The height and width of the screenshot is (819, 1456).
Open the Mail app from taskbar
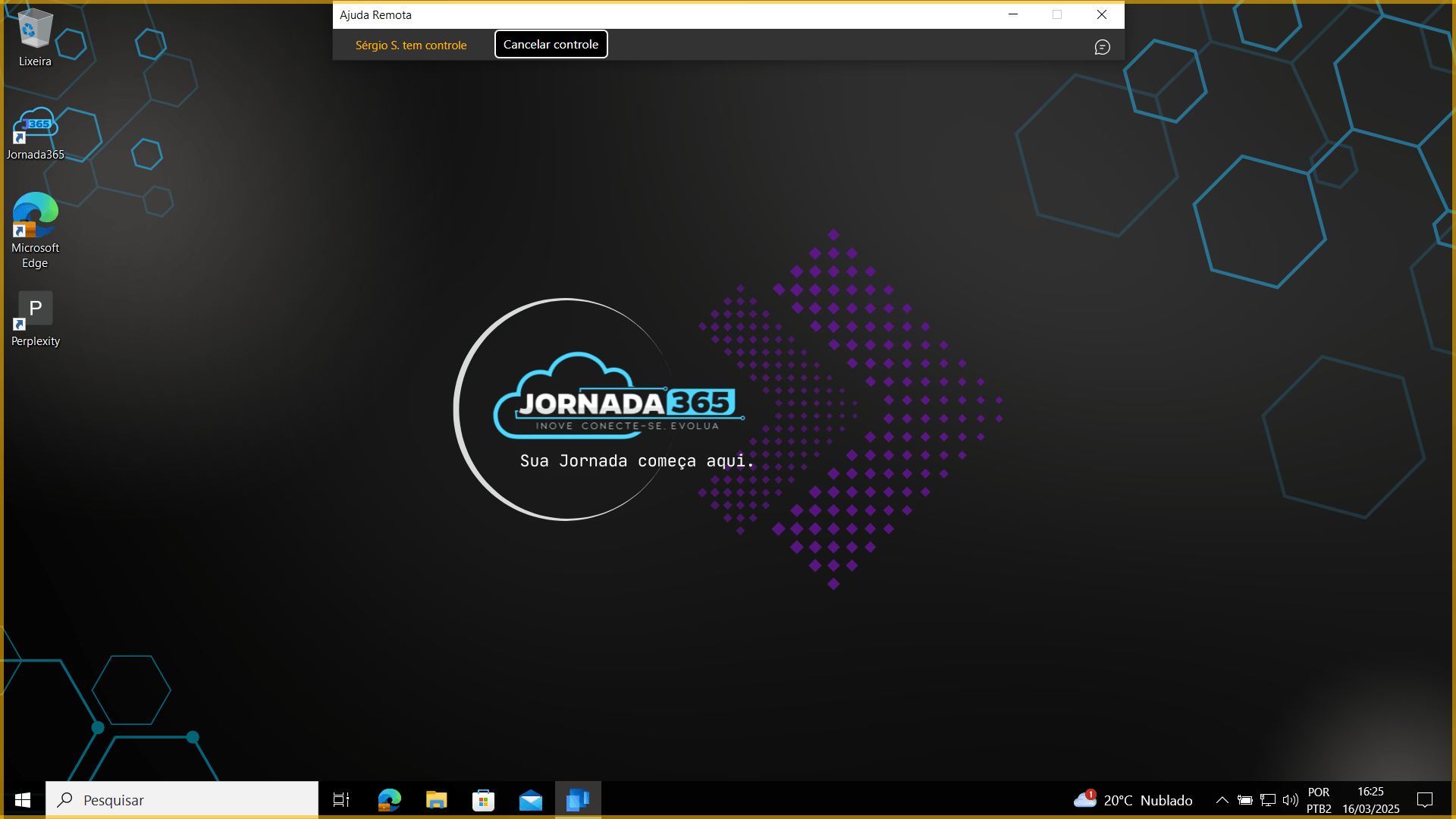point(531,800)
